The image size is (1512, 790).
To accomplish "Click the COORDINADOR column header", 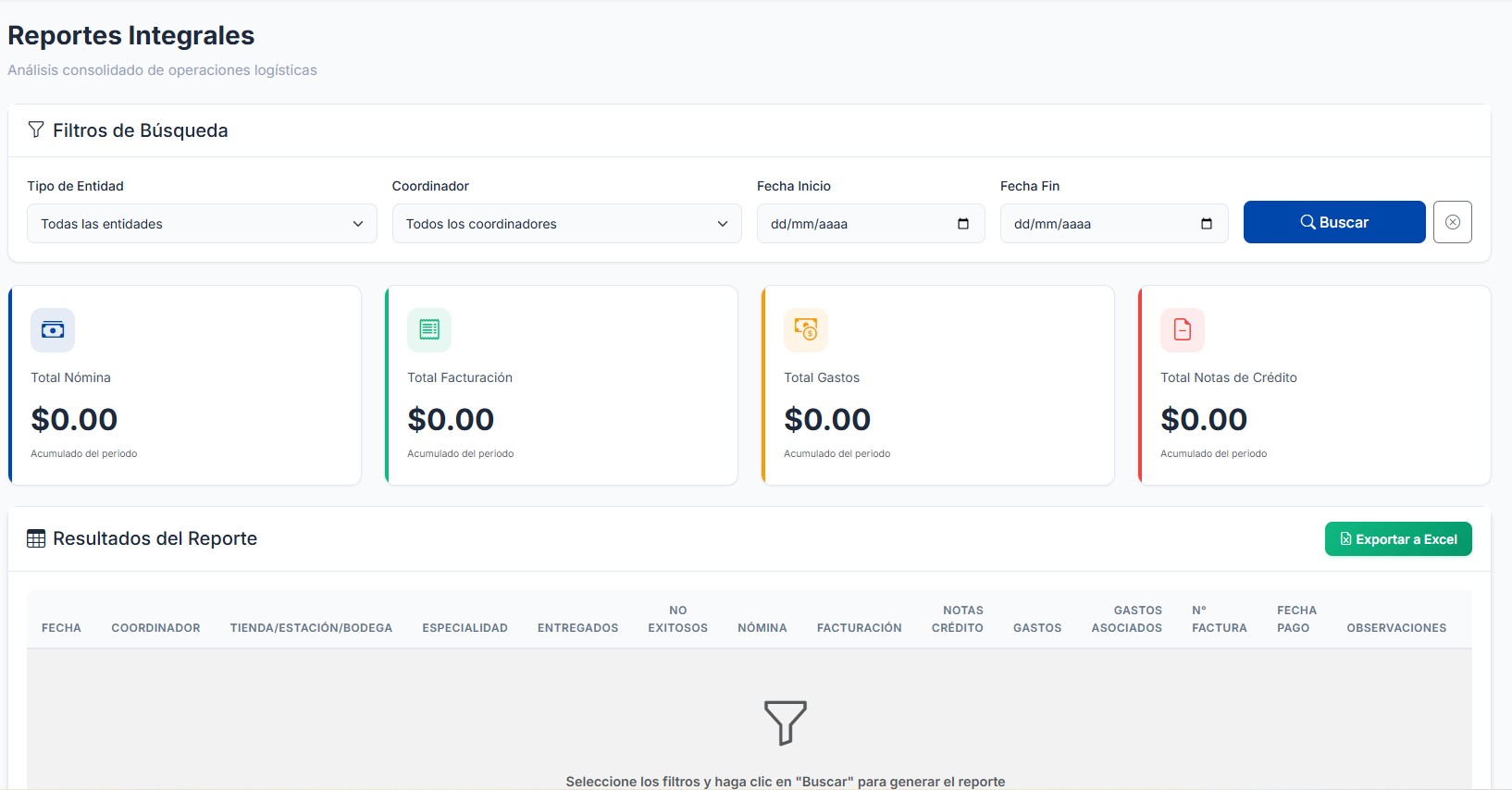I will click(155, 628).
